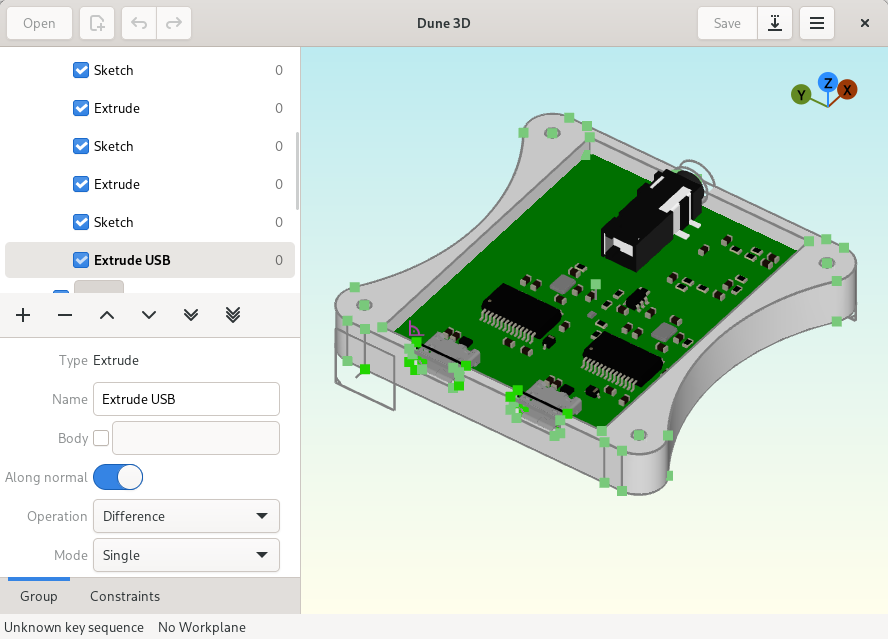Delete the selected group using the minus icon
Screen dimensions: 888x639
[x=64, y=315]
